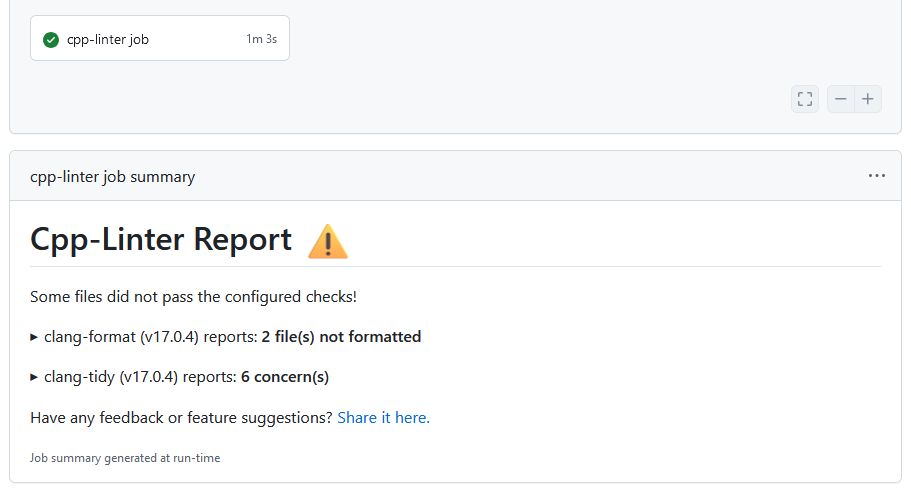Click the '2 file(s) not formatted' text
Screen dimensions: 911x491
341,337
